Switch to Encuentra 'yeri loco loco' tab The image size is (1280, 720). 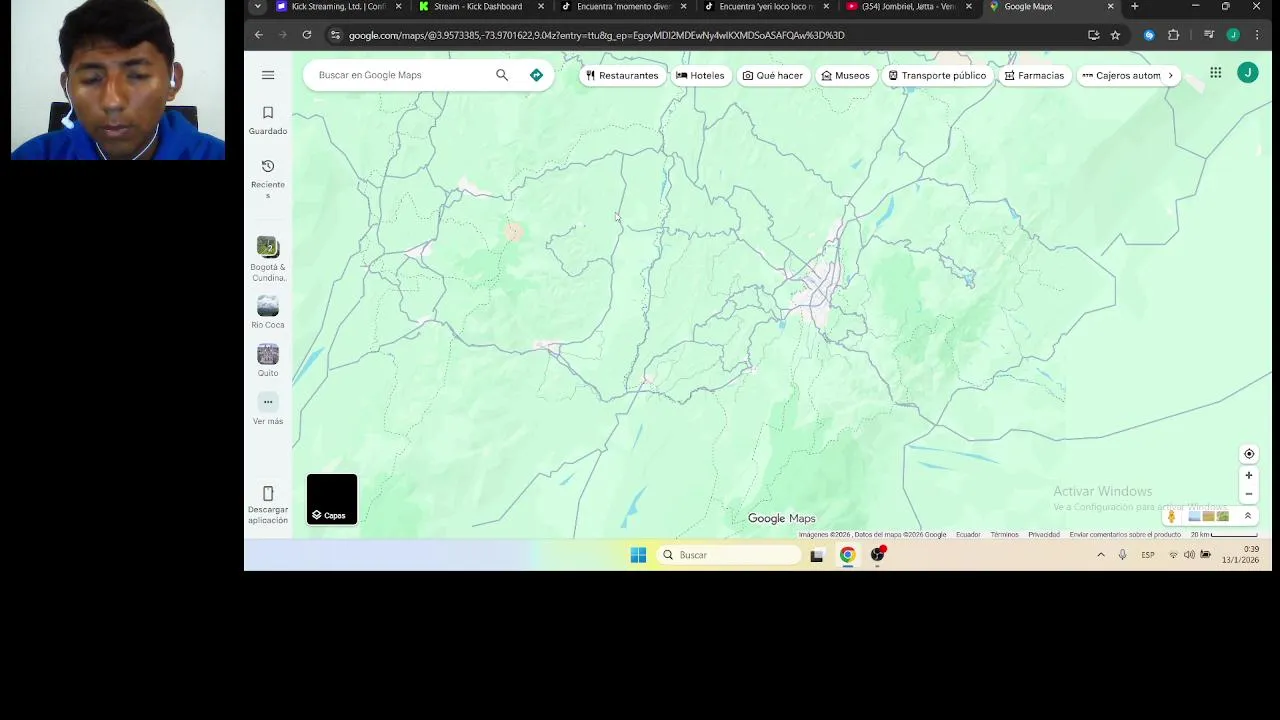[x=765, y=7]
